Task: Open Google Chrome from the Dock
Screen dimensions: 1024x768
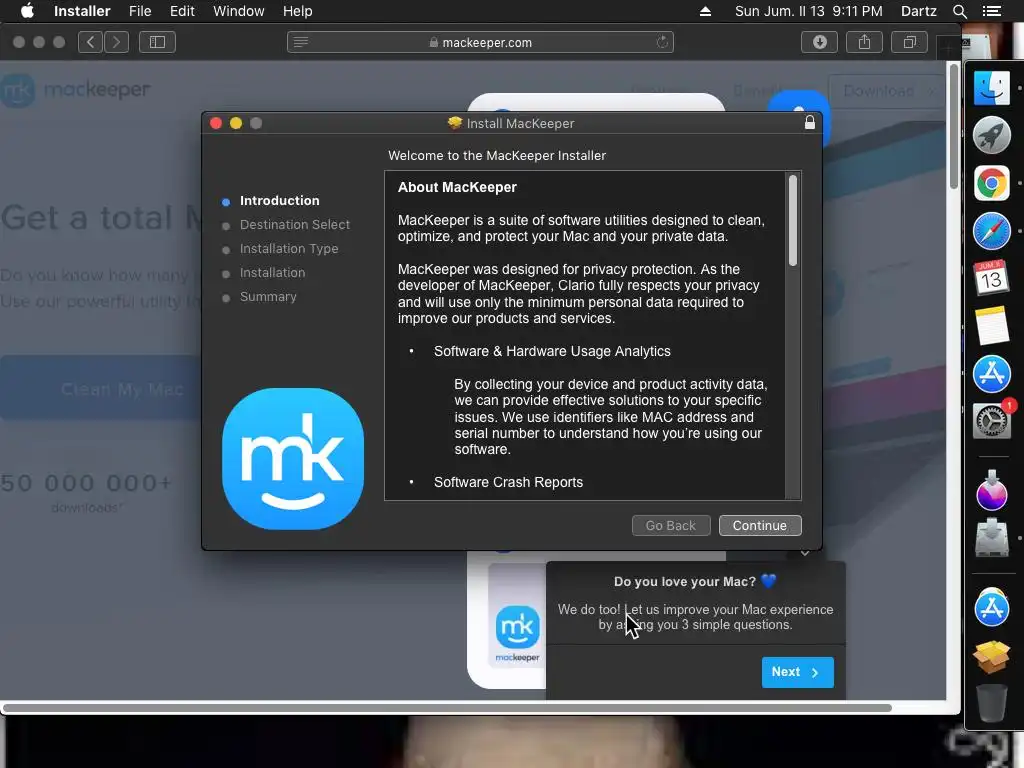Action: (991, 183)
